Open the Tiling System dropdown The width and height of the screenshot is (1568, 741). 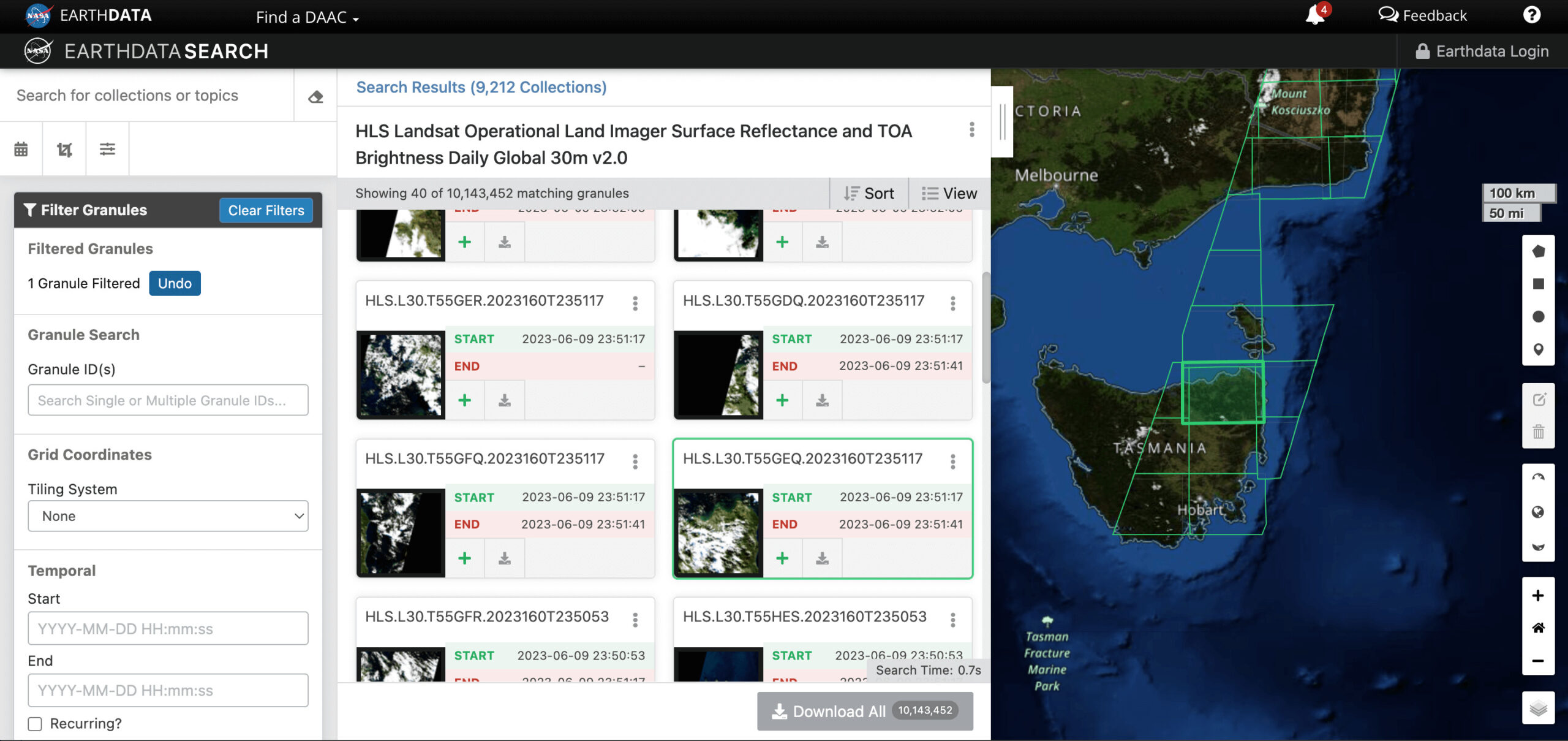(x=168, y=516)
